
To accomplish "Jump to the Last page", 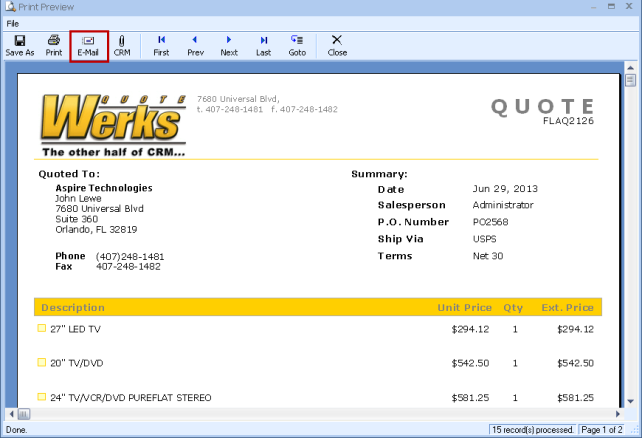I will click(x=263, y=45).
